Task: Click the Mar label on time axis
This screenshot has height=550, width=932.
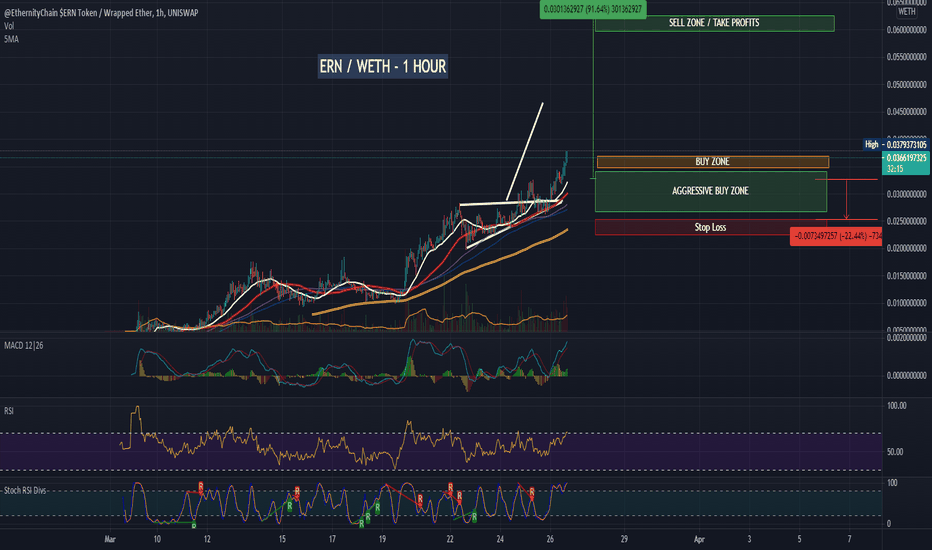Action: pos(110,539)
